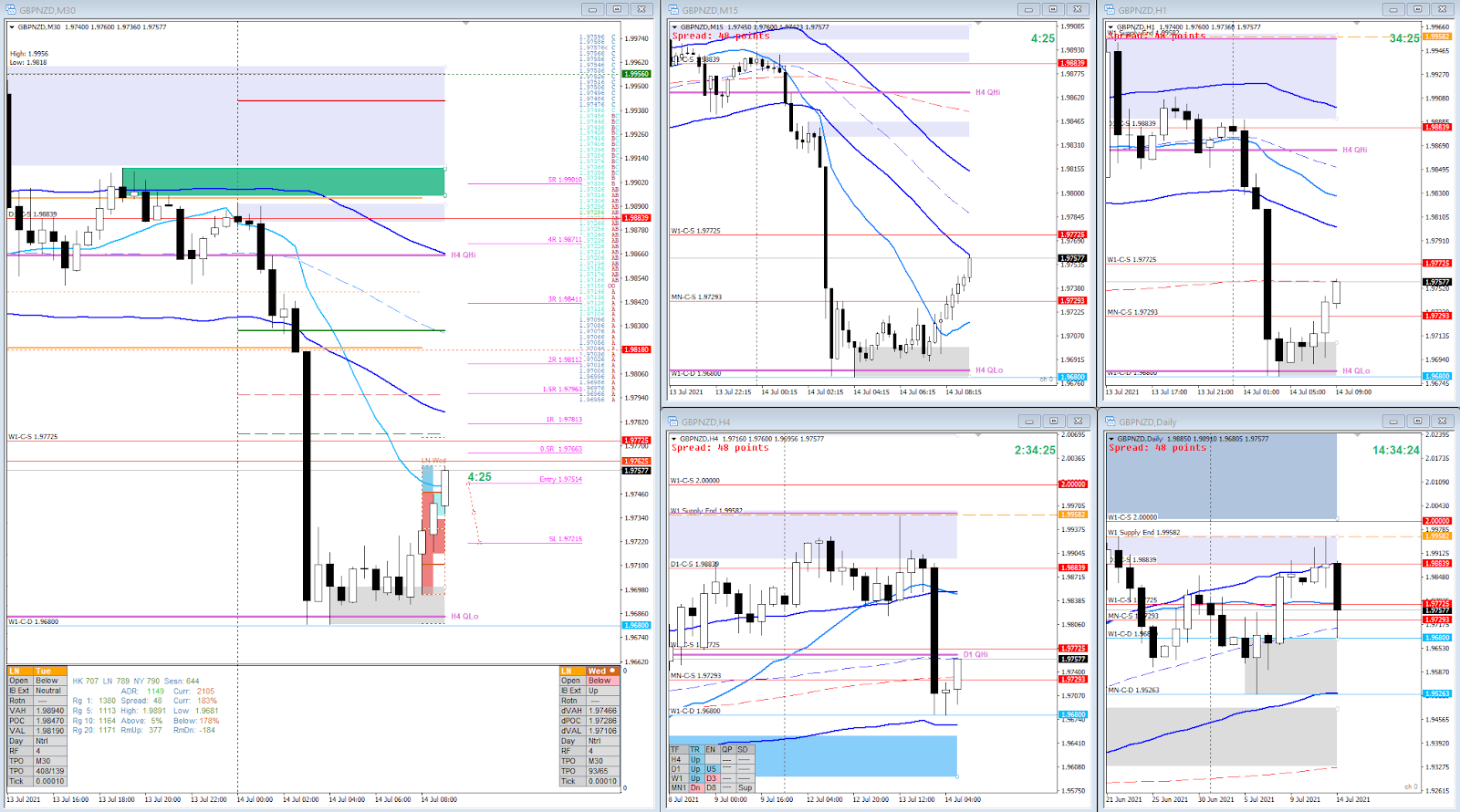Click the H4 QHi label in M30 chart
Screen dimensions: 1460x812
464,255
